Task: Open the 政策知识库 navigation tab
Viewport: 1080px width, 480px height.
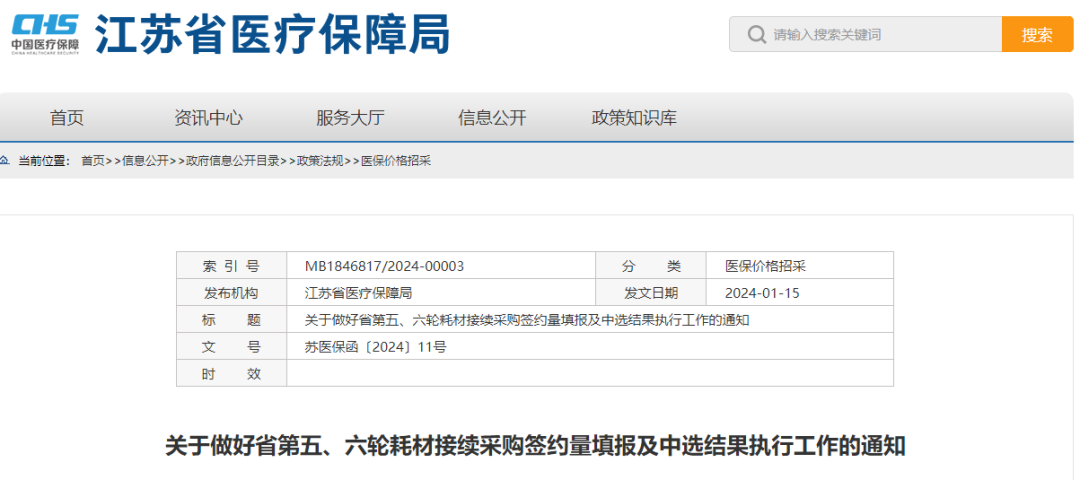Action: point(634,118)
